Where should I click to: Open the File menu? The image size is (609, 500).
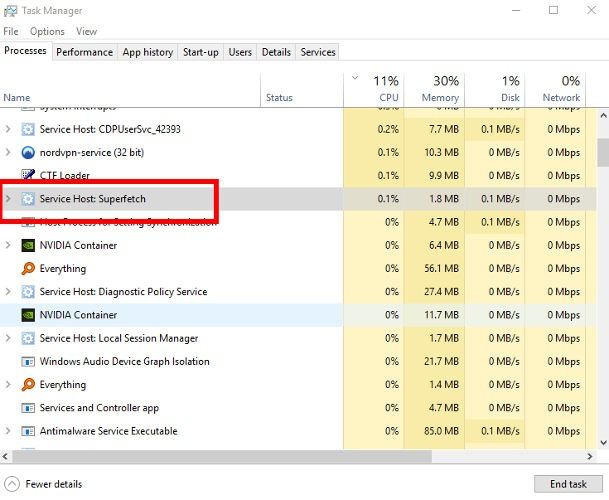11,31
